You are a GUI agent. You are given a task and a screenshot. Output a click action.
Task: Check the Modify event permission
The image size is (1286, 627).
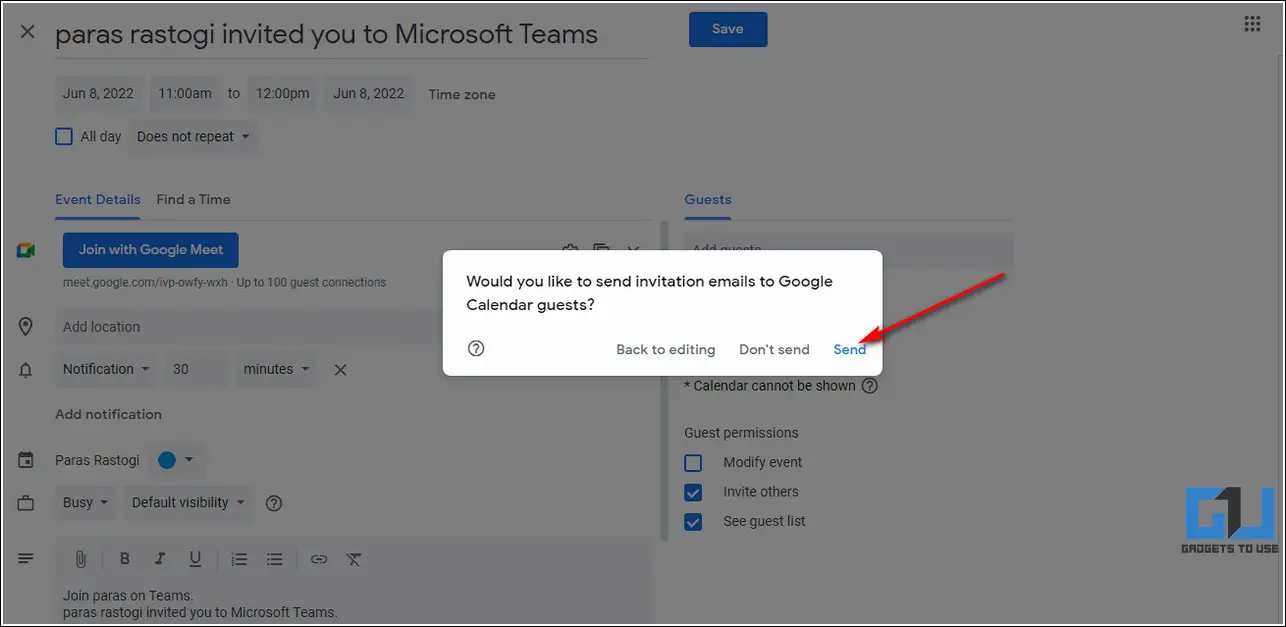[x=693, y=463]
